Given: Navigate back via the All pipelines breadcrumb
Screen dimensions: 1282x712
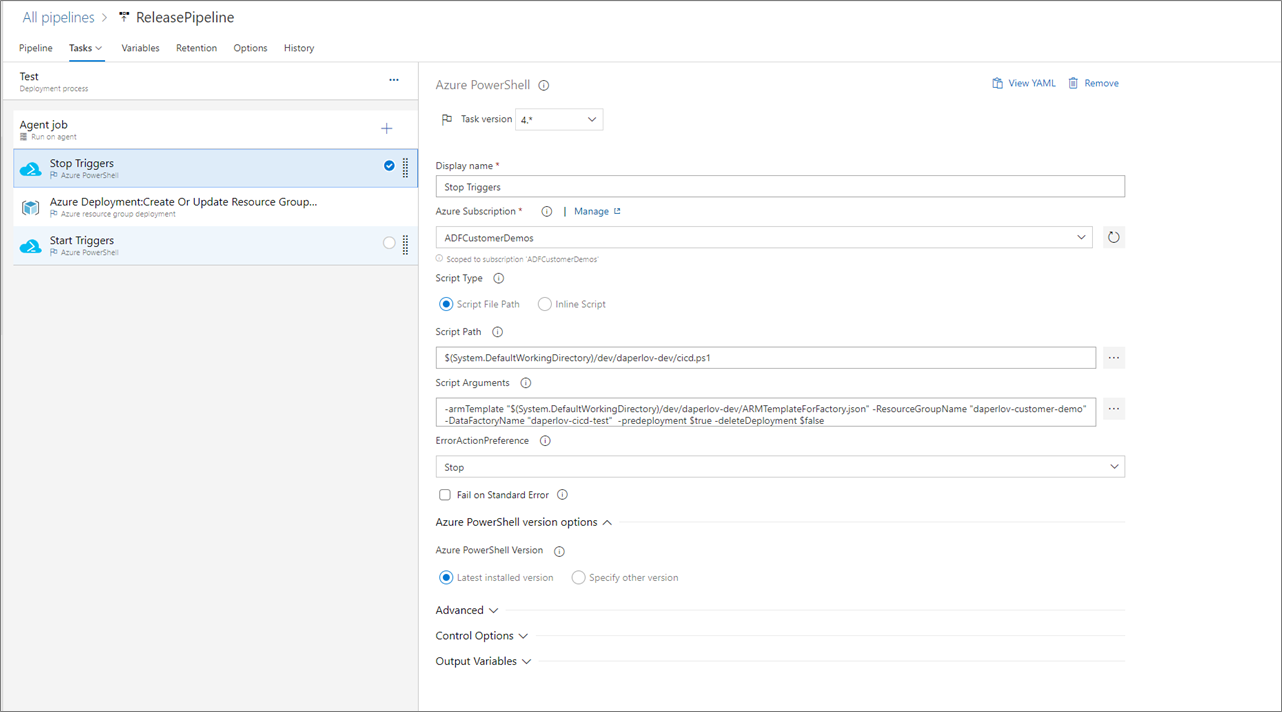Looking at the screenshot, I should click(60, 17).
